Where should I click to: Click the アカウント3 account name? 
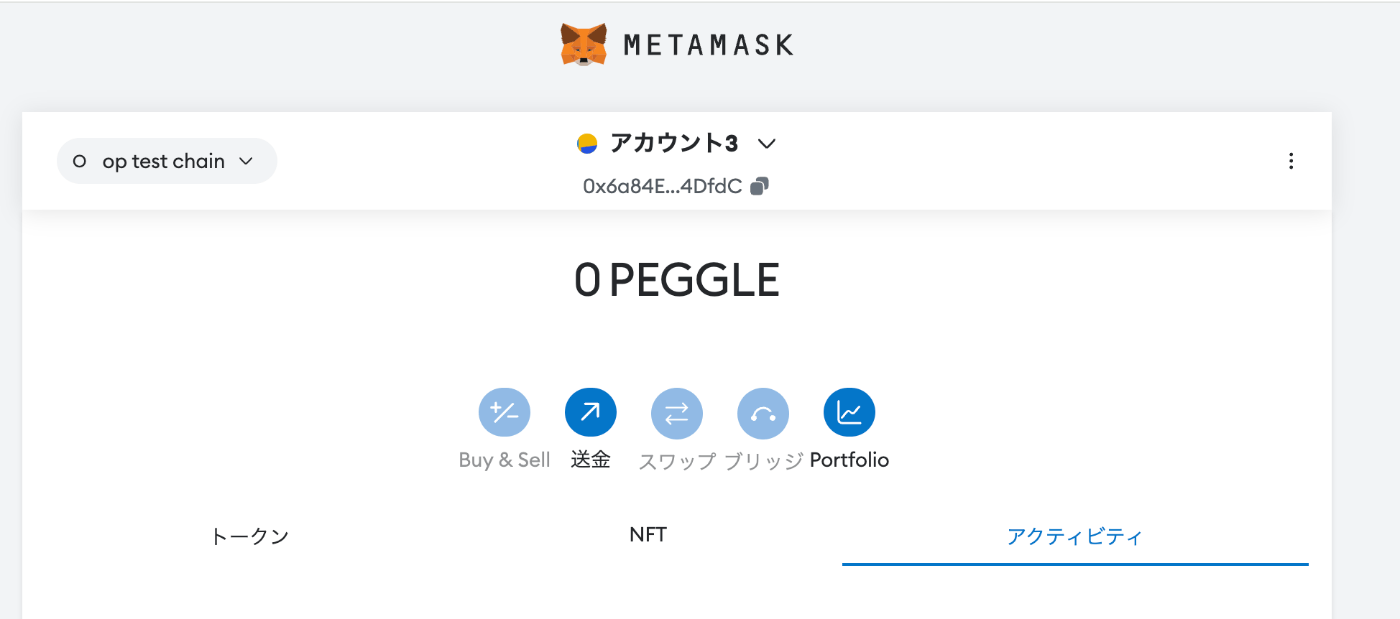click(674, 144)
